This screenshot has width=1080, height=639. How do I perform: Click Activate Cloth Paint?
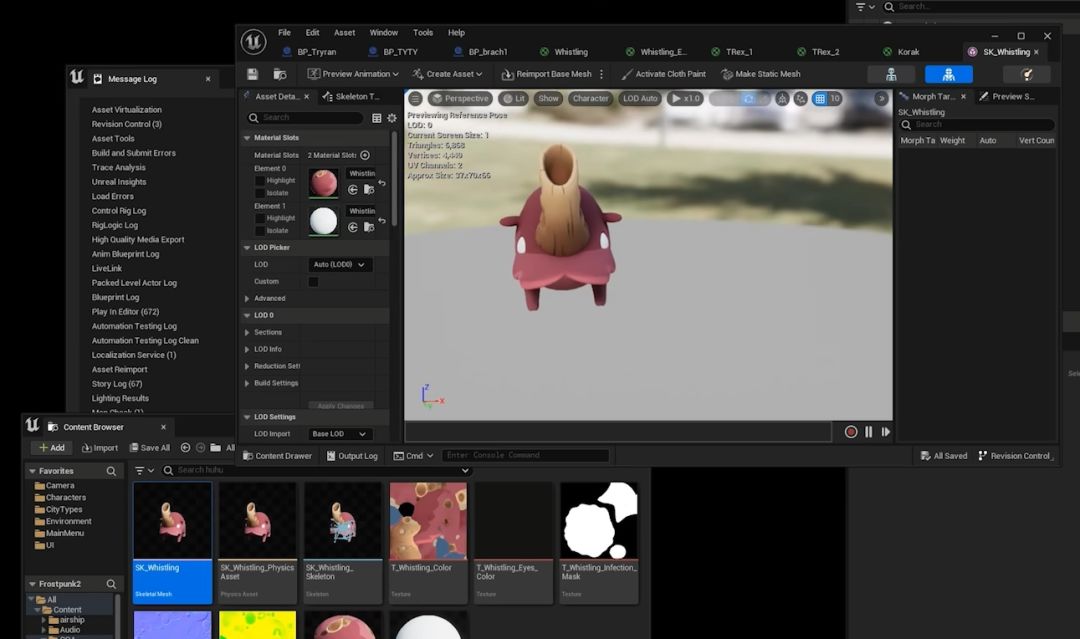[663, 74]
